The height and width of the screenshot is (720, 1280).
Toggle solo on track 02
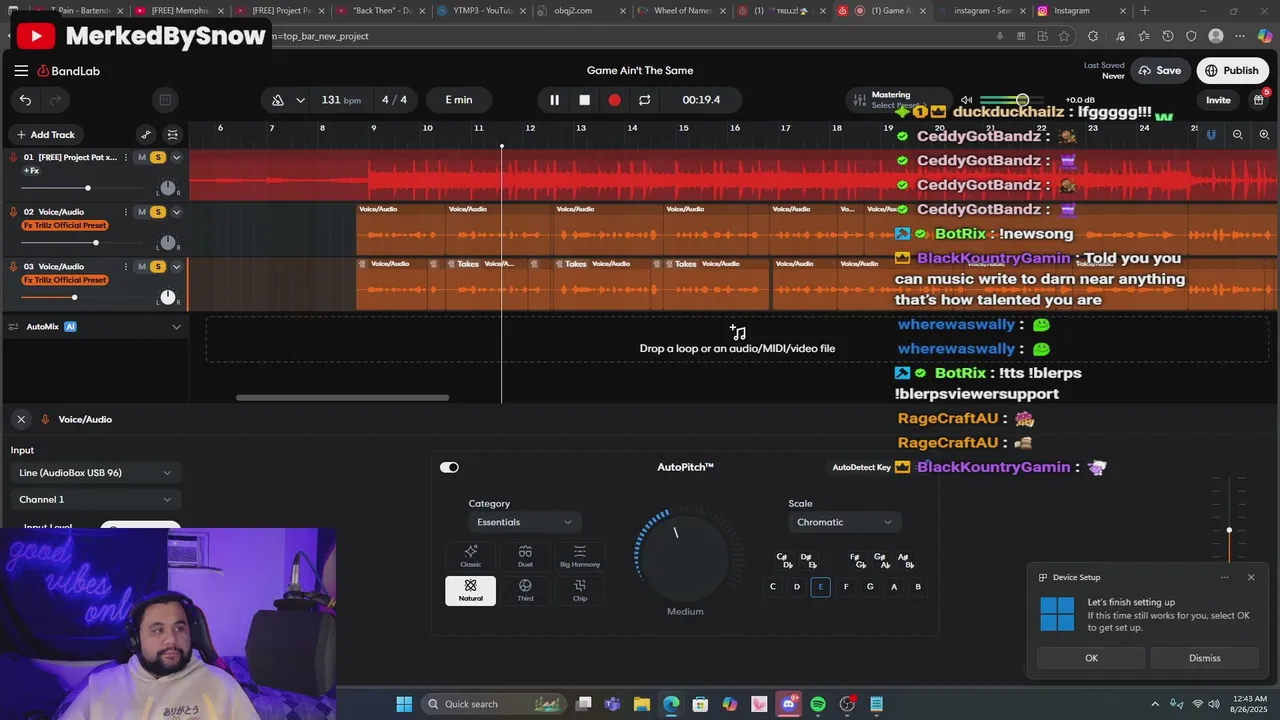(x=157, y=212)
